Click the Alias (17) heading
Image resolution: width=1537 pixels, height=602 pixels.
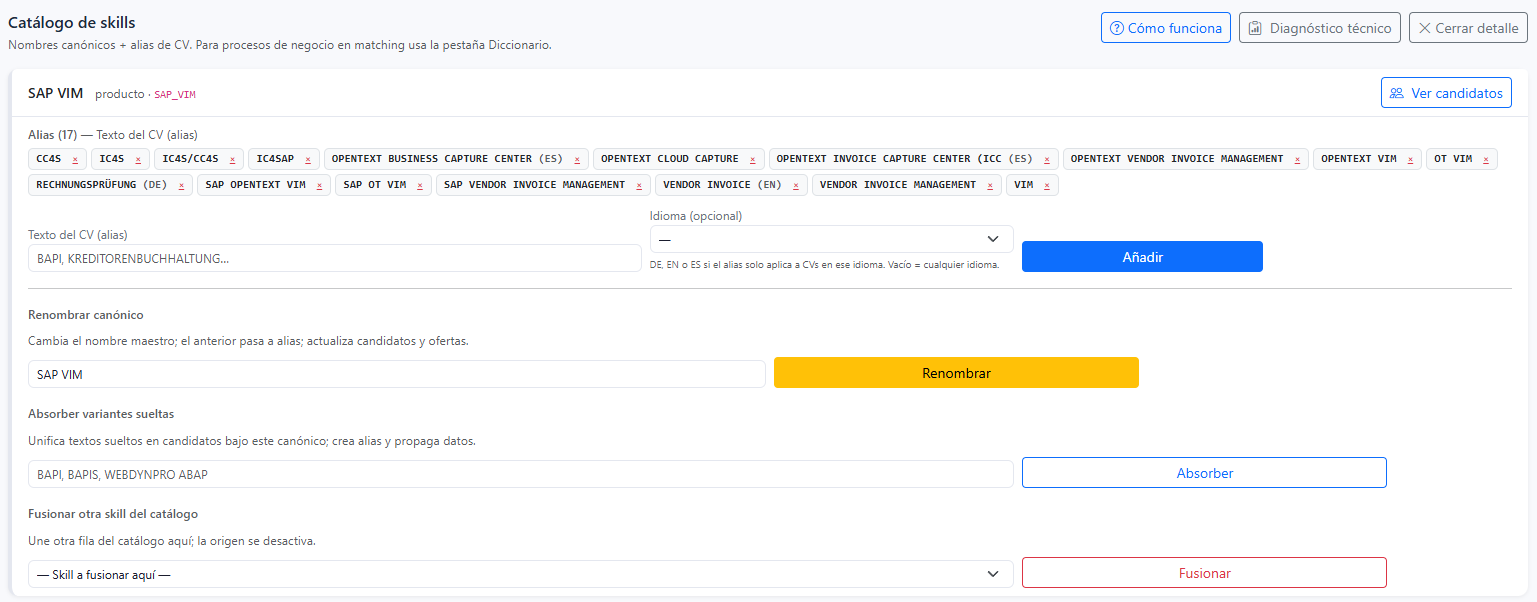coord(53,135)
